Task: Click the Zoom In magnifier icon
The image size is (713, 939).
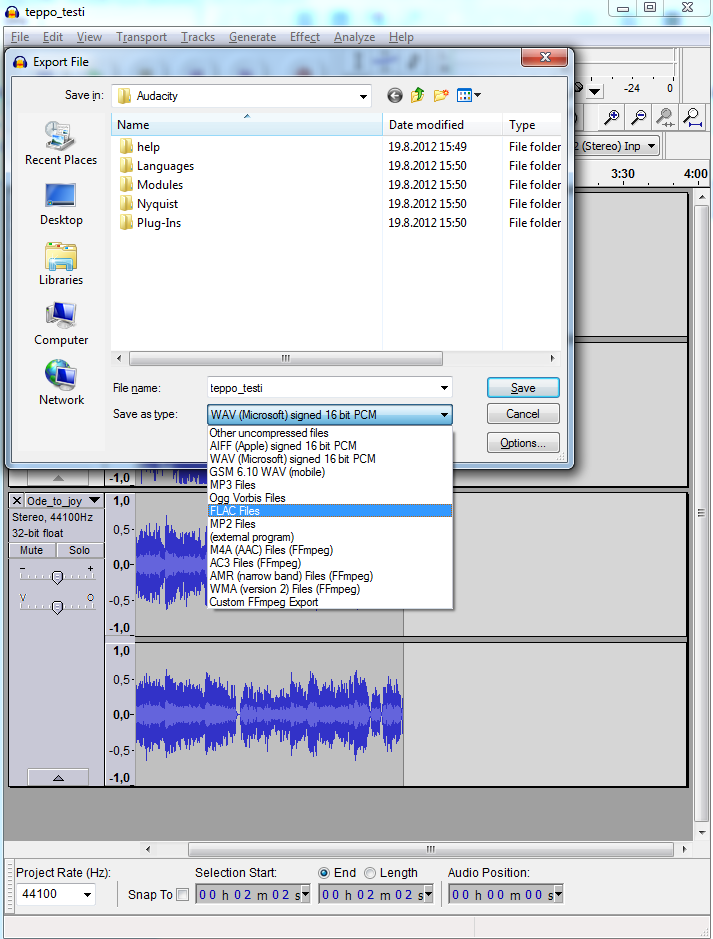Action: pos(611,118)
